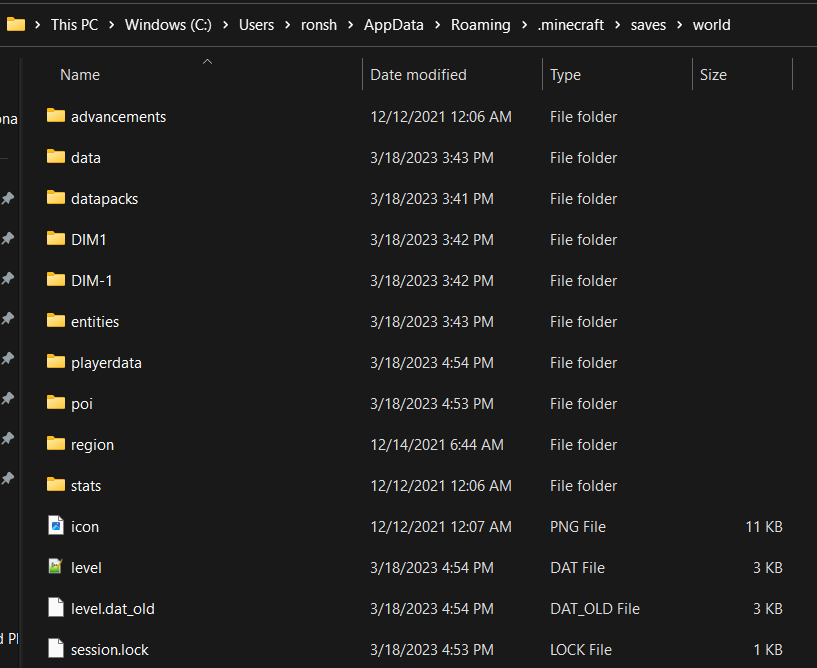
Task: Click the poi folder icon
Action: [x=56, y=402]
